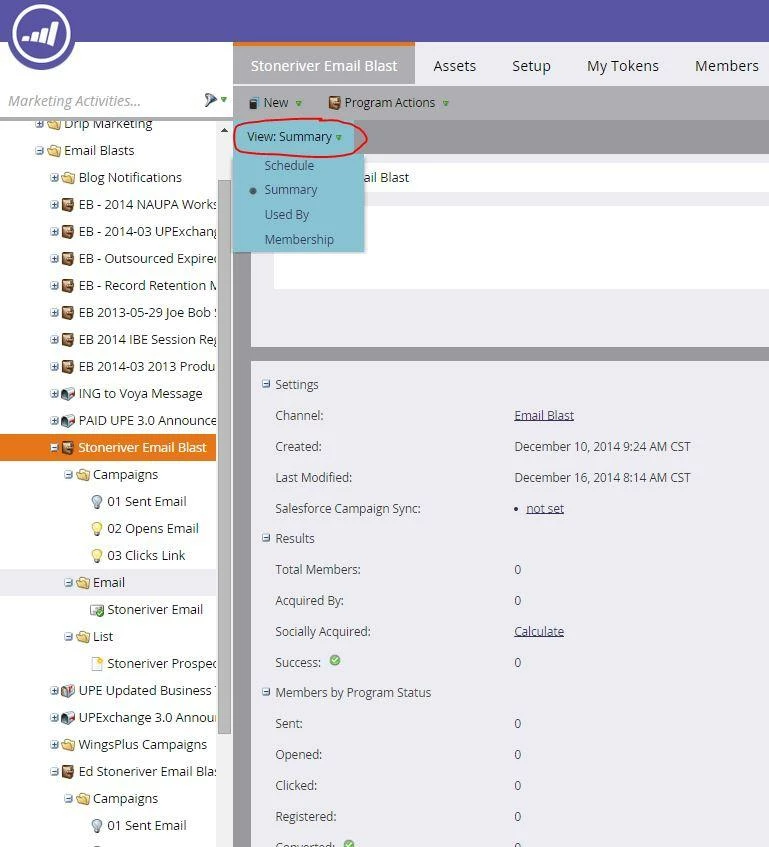769x847 pixels.
Task: Open the New dropdown menu
Action: pos(275,103)
